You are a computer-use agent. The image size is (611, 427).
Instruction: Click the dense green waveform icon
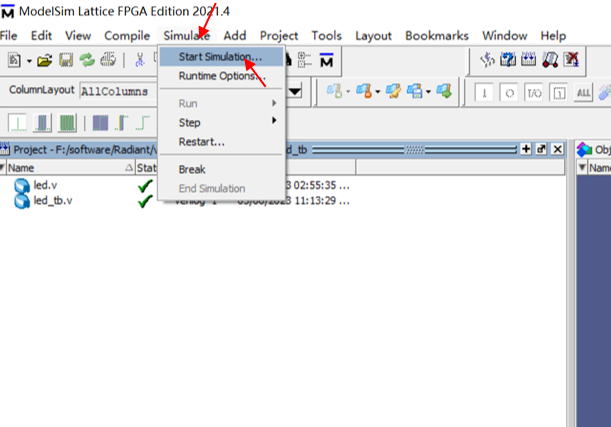pos(67,123)
